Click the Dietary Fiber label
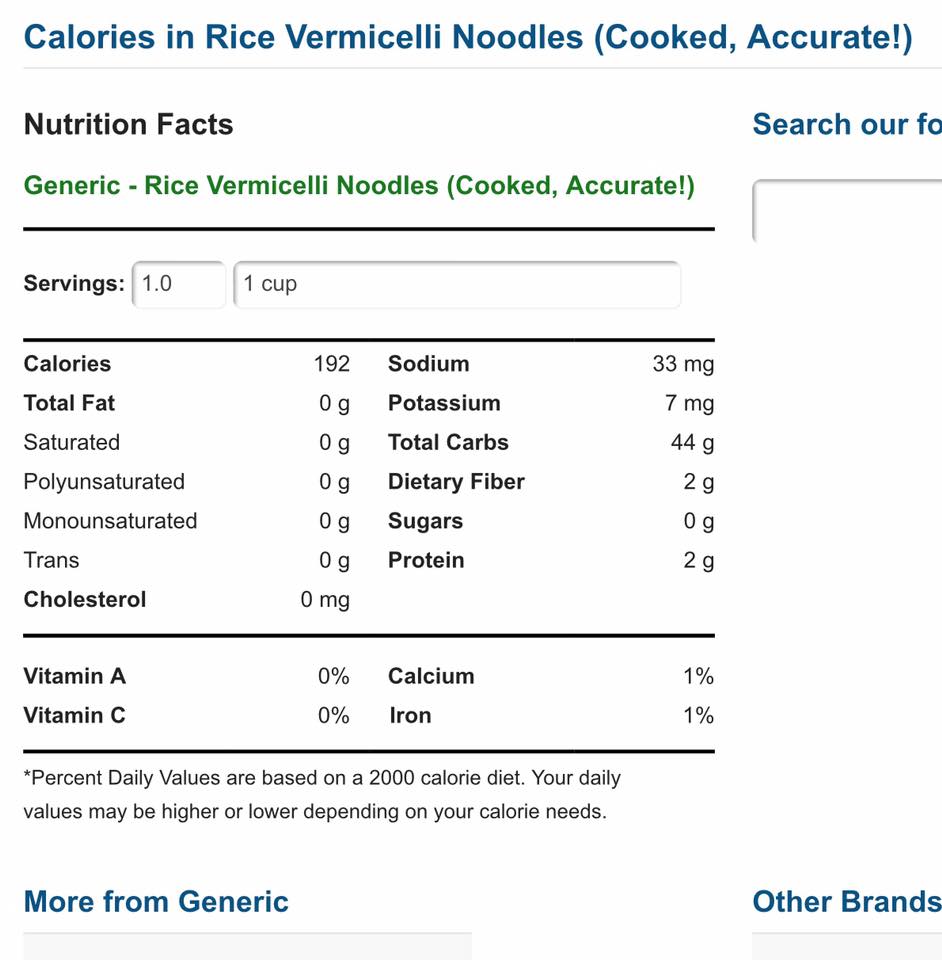The image size is (942, 960). point(456,482)
